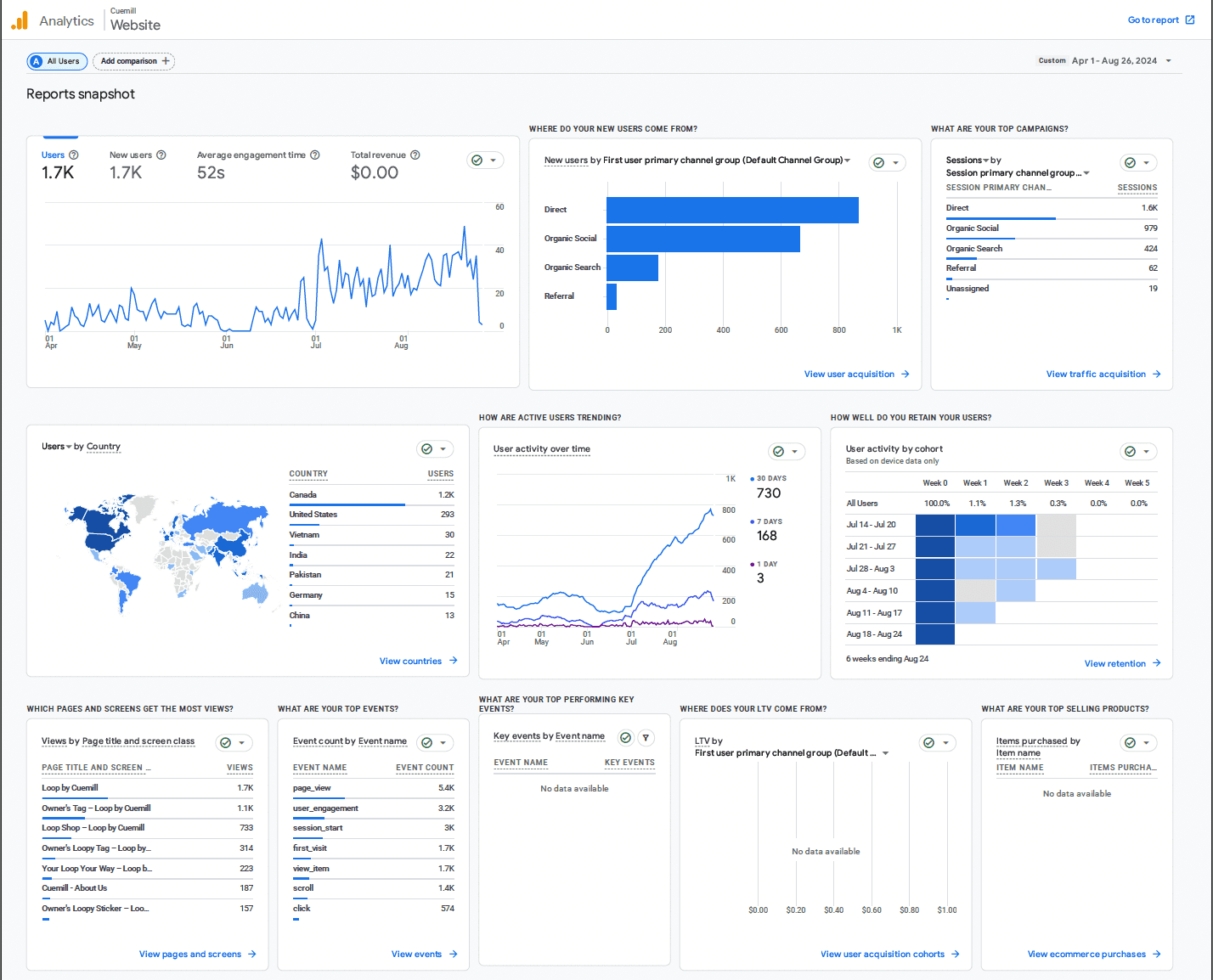
Task: Open the Go to report external link icon
Action: [x=1190, y=20]
